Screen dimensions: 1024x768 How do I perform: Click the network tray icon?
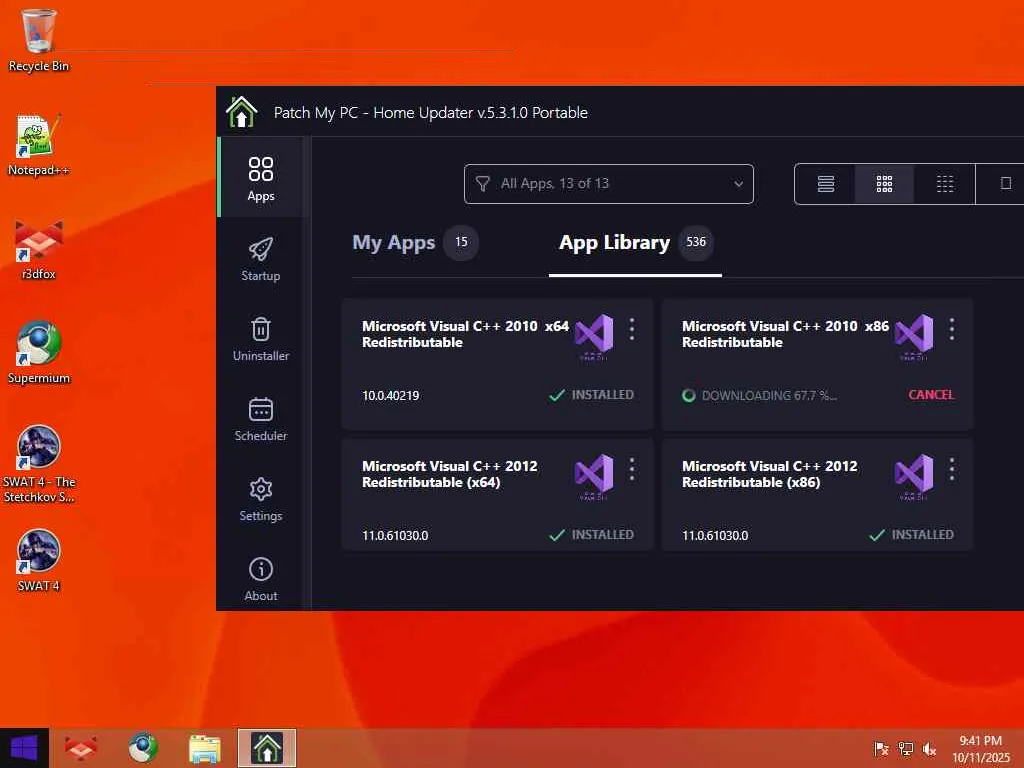tap(905, 748)
